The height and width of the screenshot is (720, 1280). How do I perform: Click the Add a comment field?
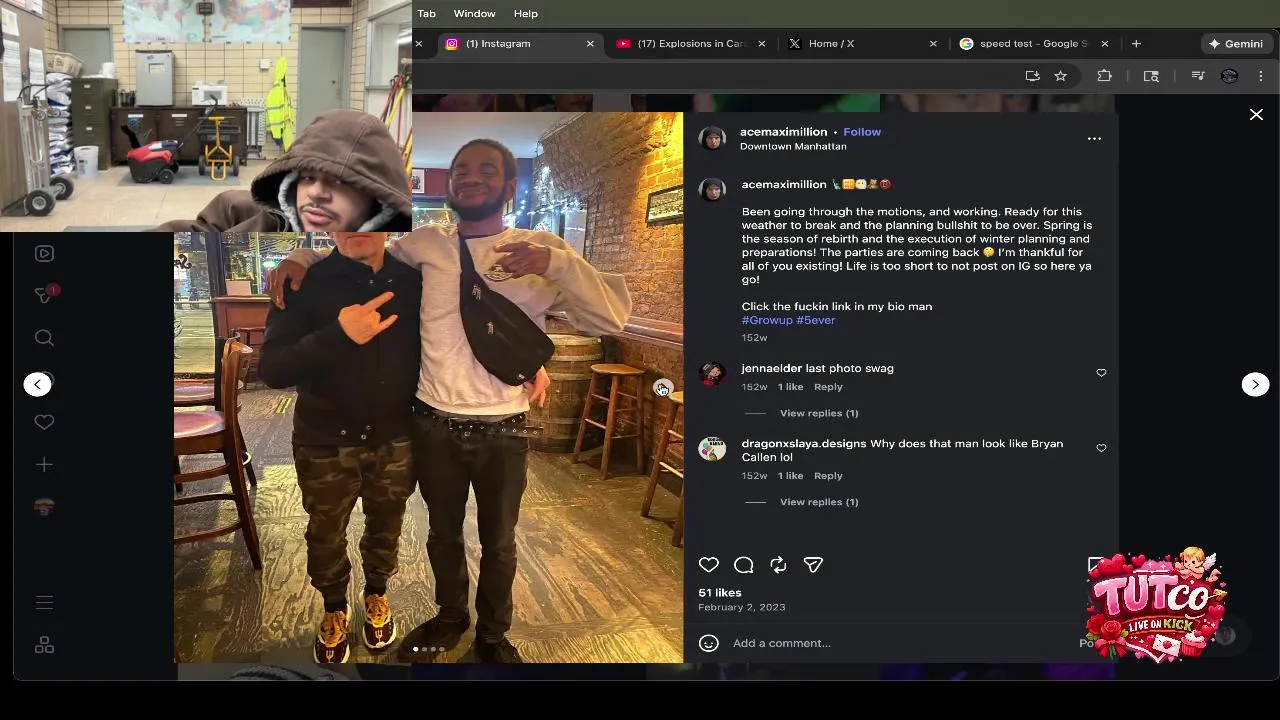(x=900, y=643)
